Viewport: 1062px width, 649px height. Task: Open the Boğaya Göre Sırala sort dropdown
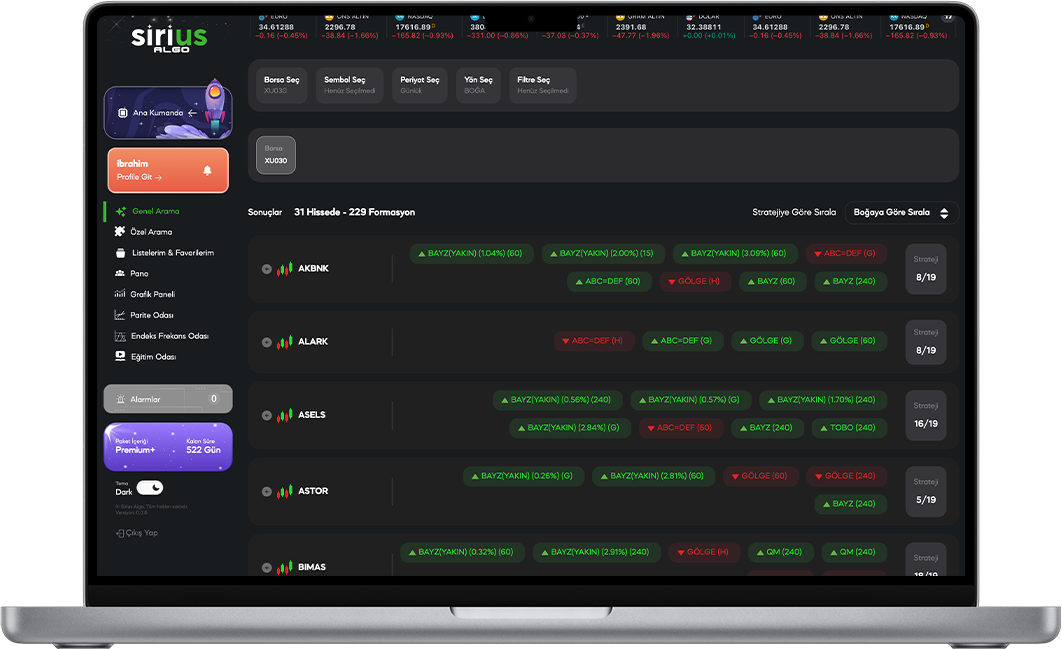(x=901, y=213)
